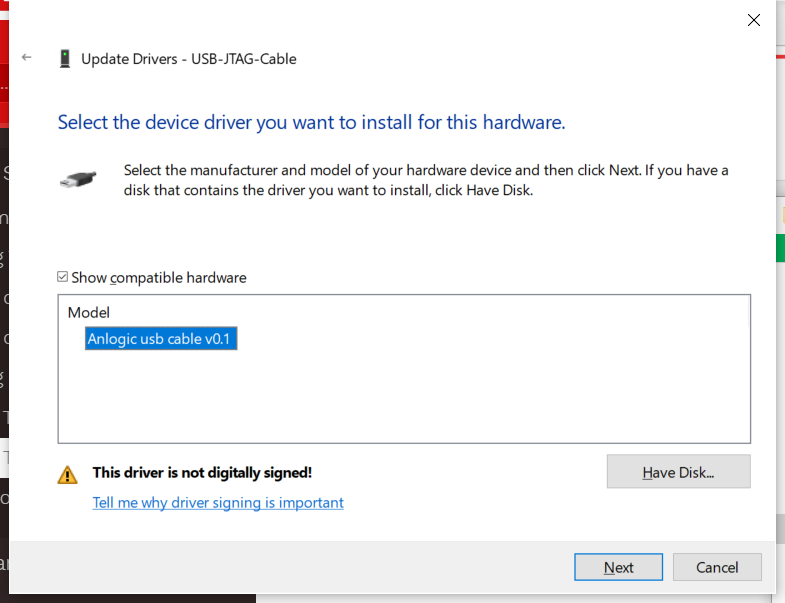Click the 'Select the device driver' heading
785x603 pixels.
(311, 122)
